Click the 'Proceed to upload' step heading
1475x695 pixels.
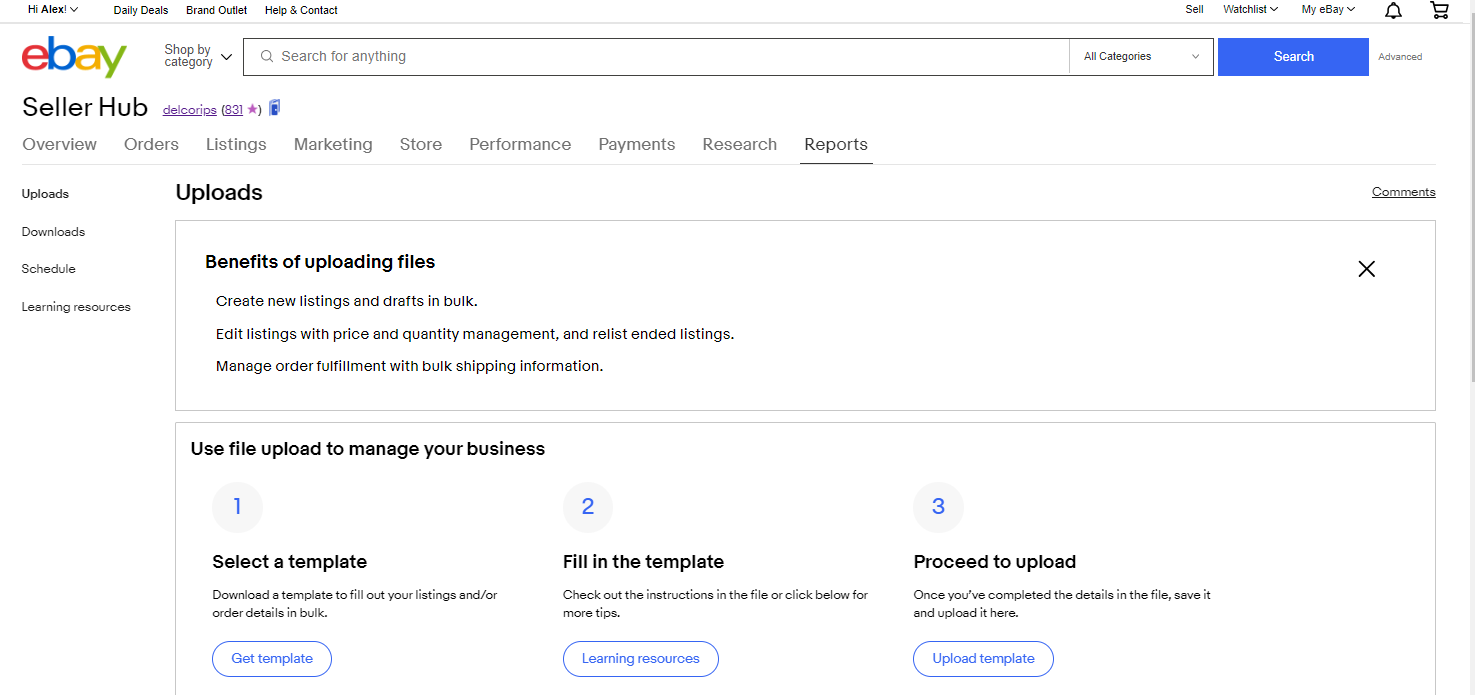click(x=995, y=562)
